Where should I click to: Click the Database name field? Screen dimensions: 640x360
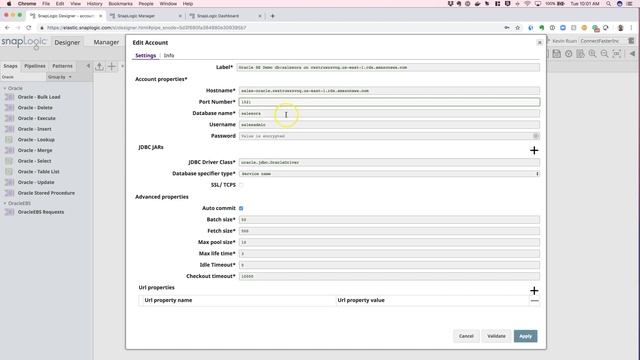click(389, 113)
